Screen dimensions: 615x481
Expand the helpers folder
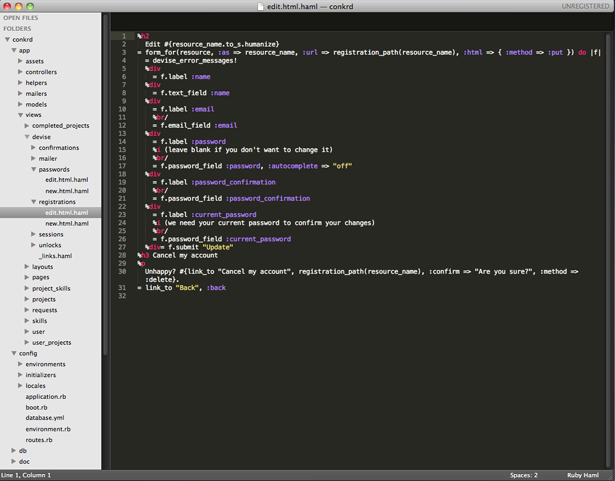(20, 83)
